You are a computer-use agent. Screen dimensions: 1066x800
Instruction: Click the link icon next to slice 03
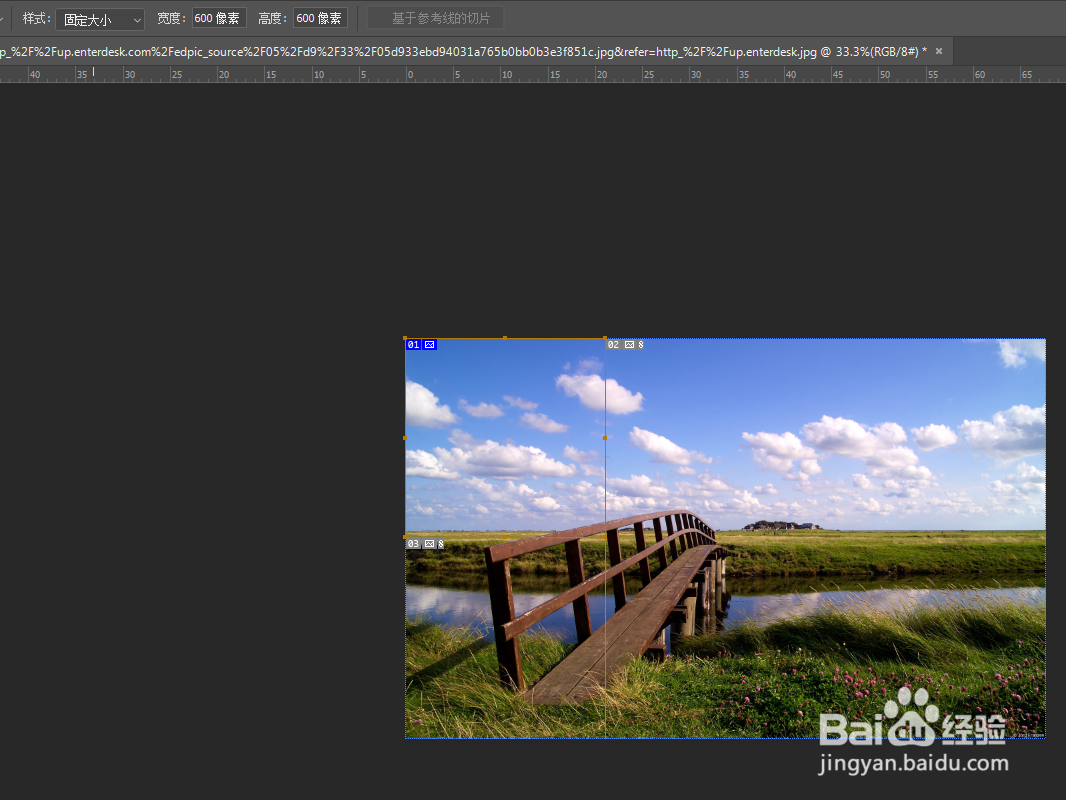tap(441, 544)
